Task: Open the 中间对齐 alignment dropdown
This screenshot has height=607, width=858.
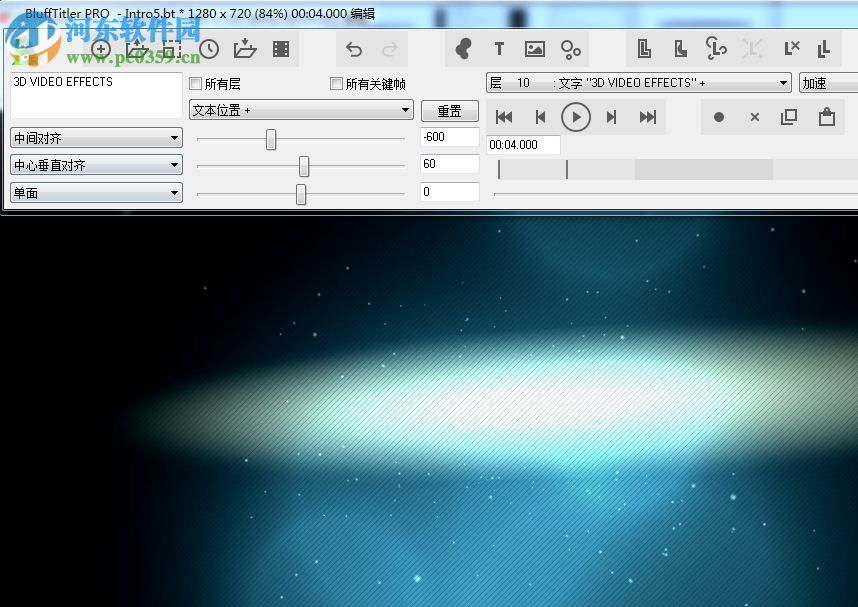Action: [x=96, y=138]
